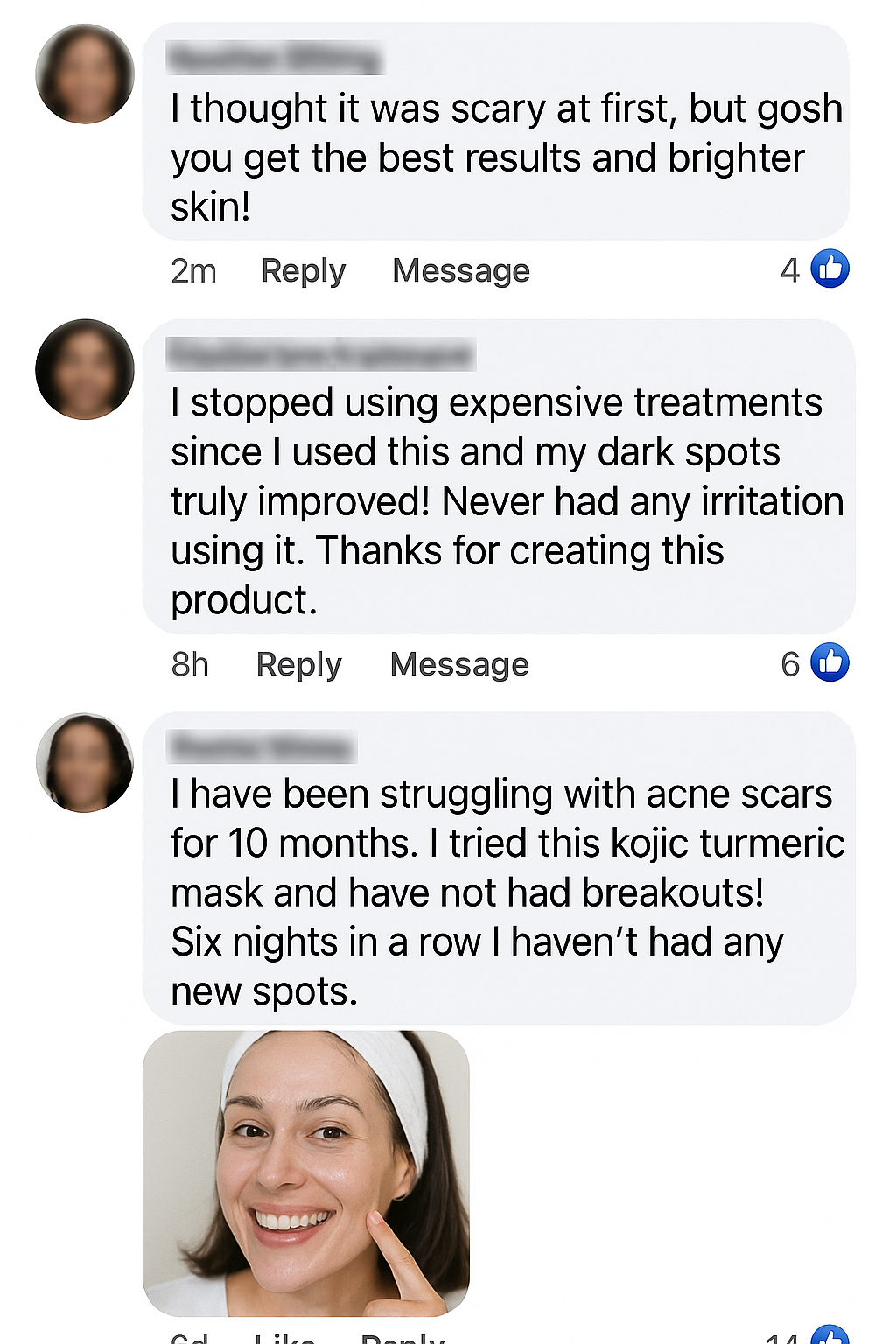Click the 8h timestamp
The height and width of the screenshot is (1344, 896).
click(x=190, y=665)
